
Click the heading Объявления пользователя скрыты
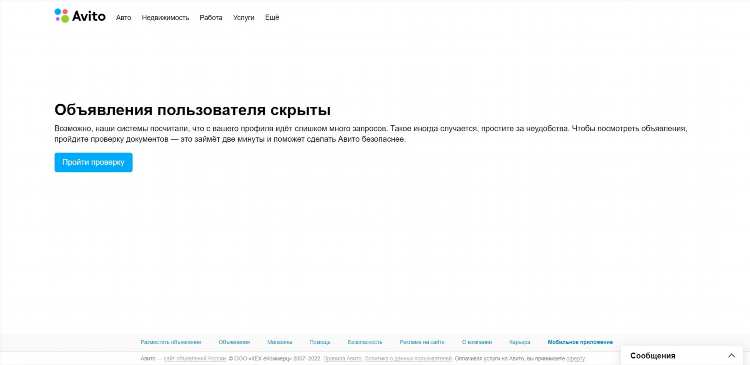click(192, 110)
